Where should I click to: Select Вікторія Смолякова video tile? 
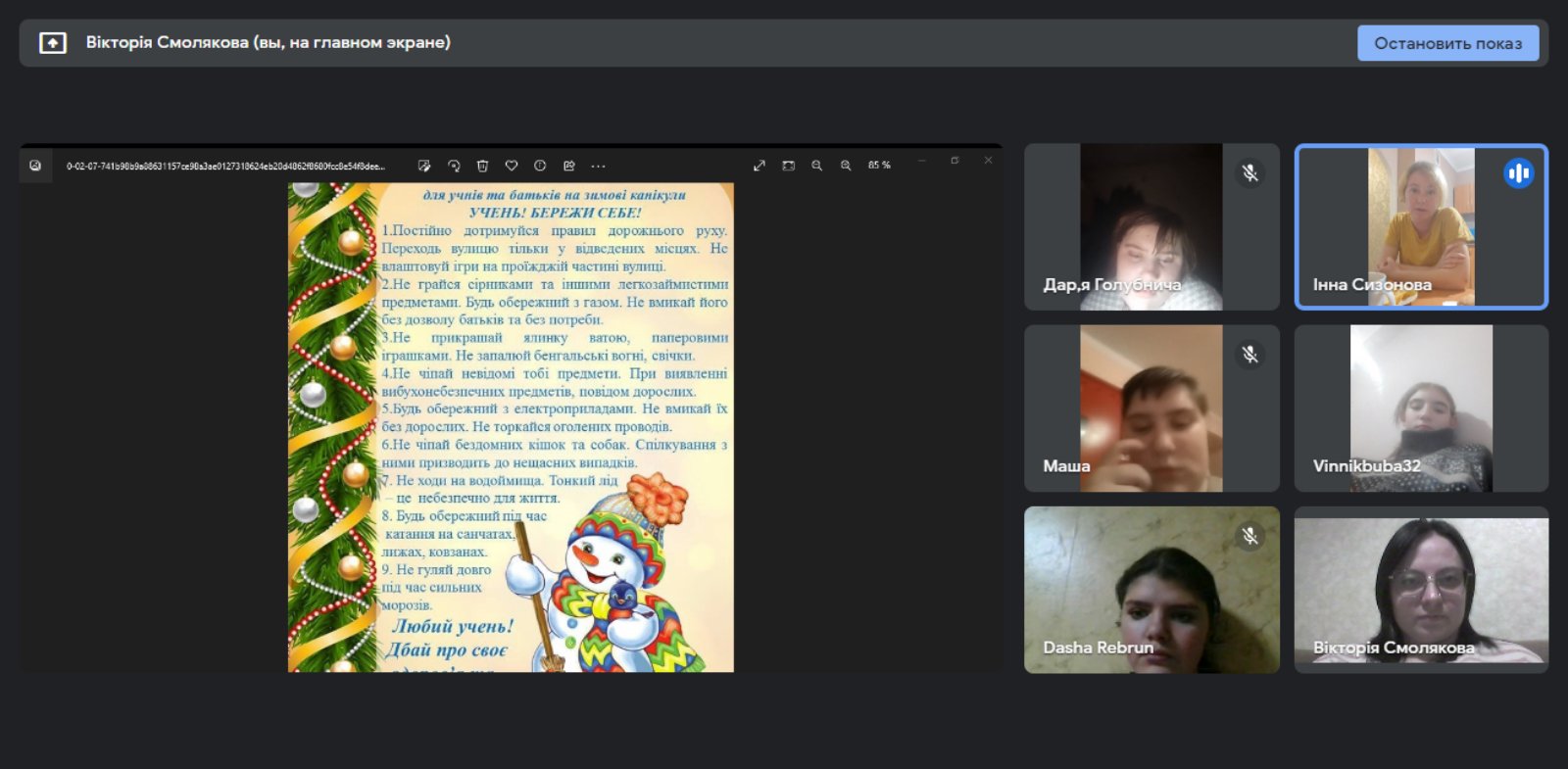(1421, 590)
